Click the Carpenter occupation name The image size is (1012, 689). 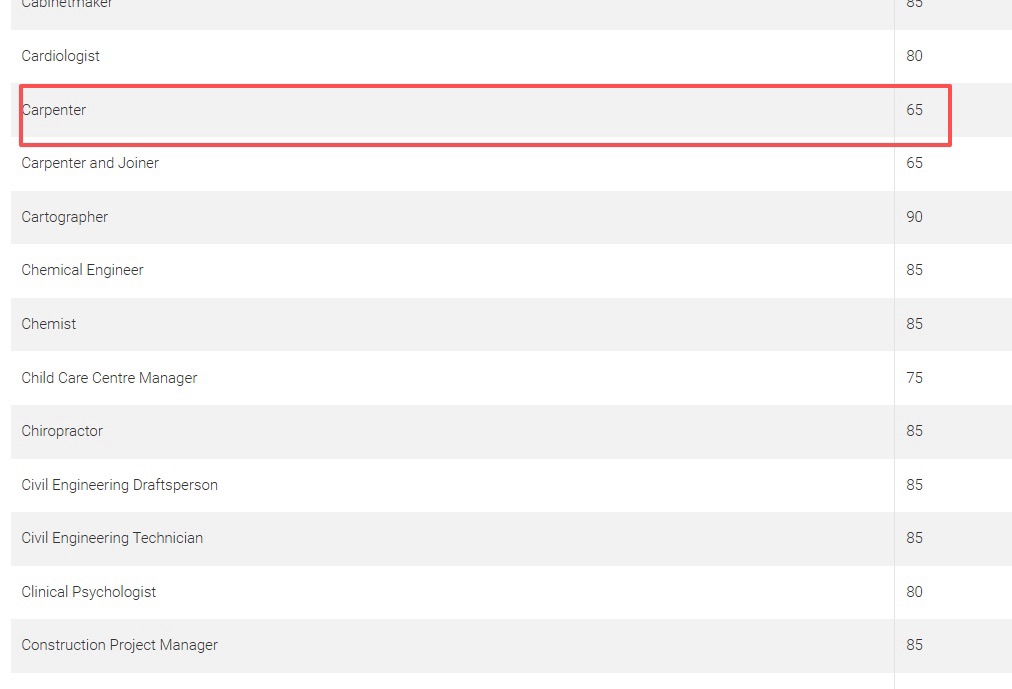tap(54, 110)
